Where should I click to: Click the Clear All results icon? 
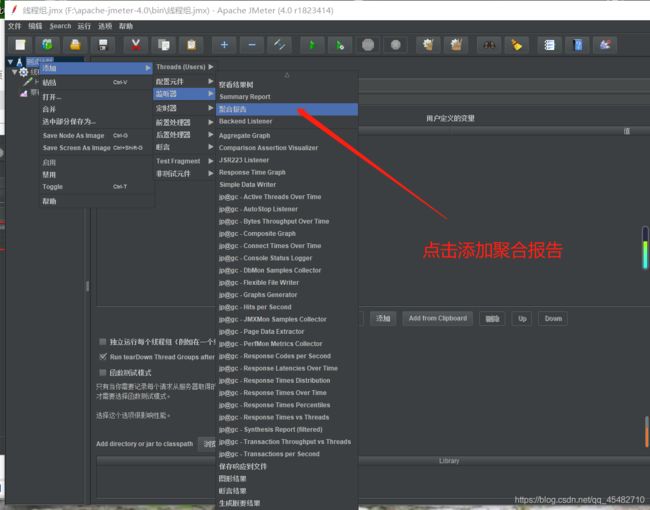tap(456, 45)
